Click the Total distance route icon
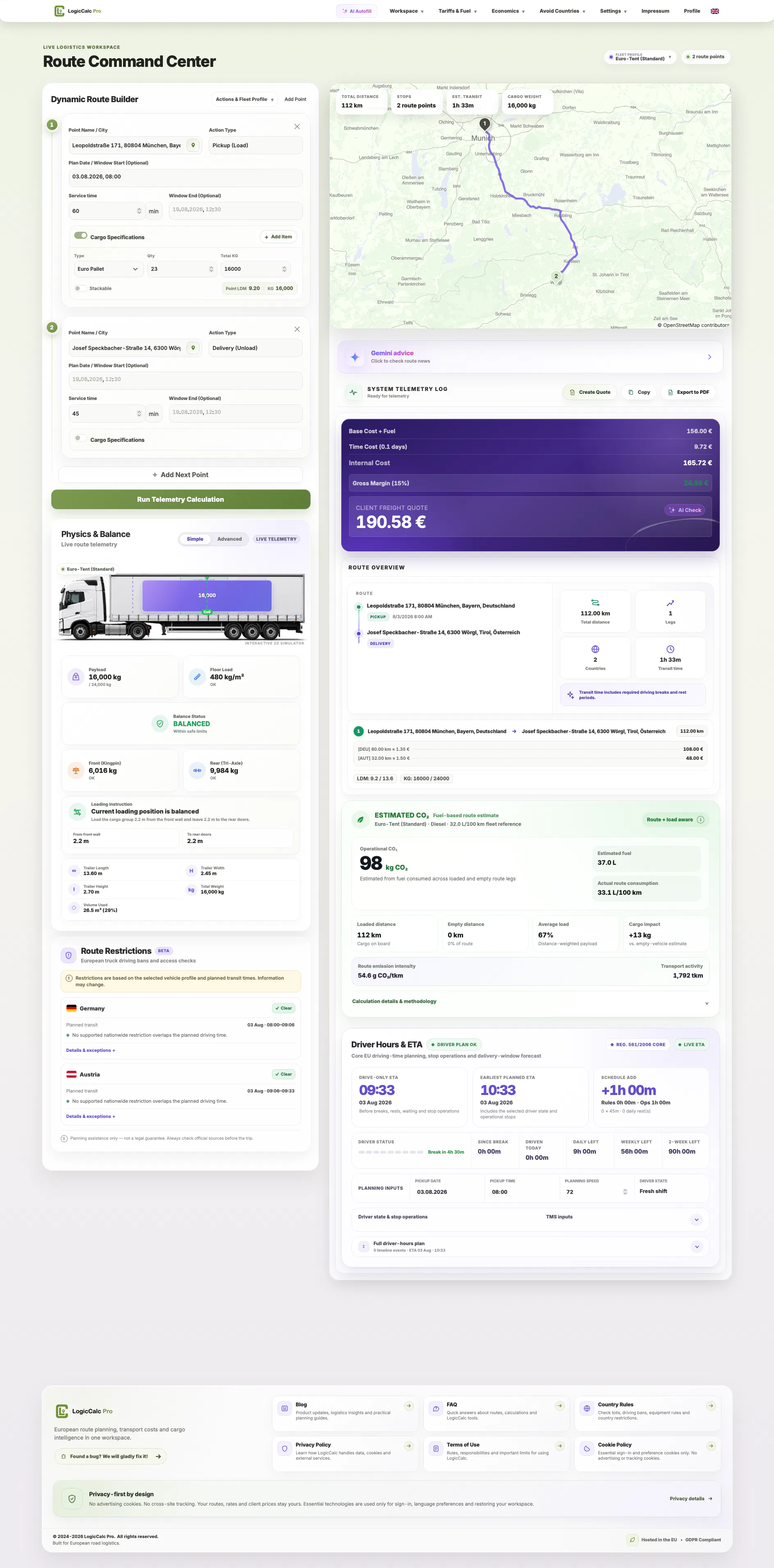The image size is (774, 1568). [x=595, y=603]
